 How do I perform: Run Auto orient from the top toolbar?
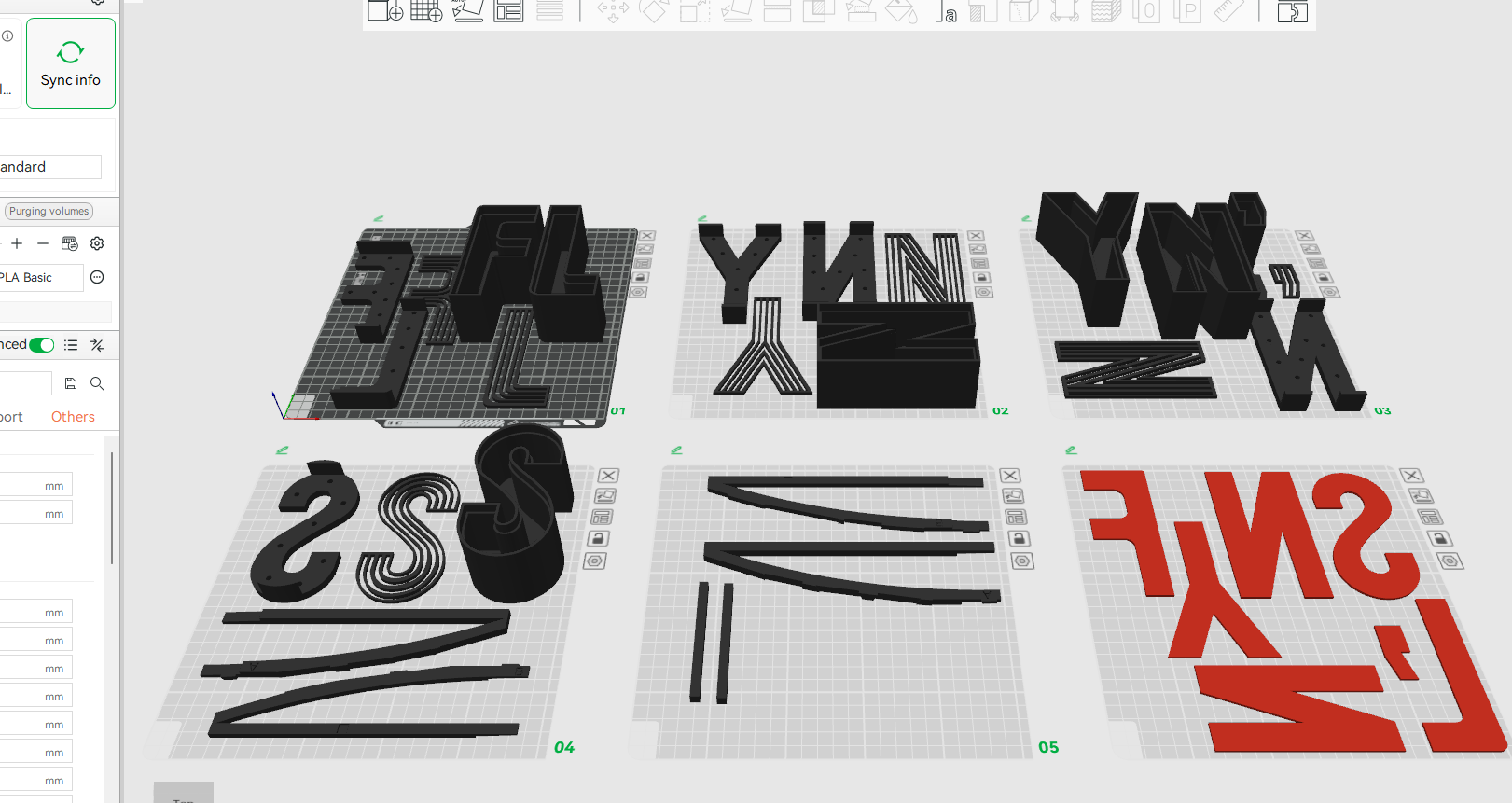click(467, 11)
